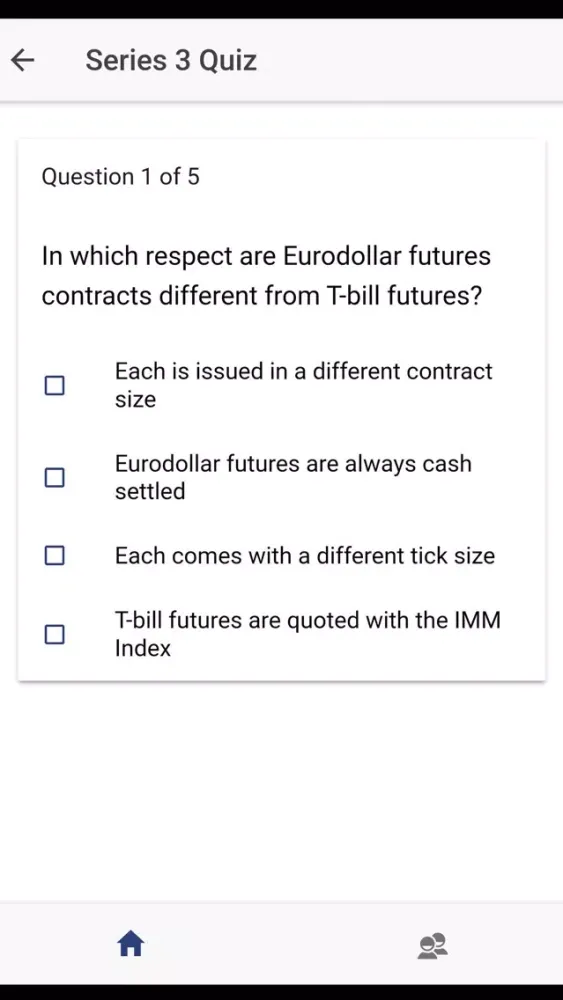Pick 'T-bill futures are quoted with the IMM Index' text
This screenshot has height=1000, width=563.
pos(308,634)
